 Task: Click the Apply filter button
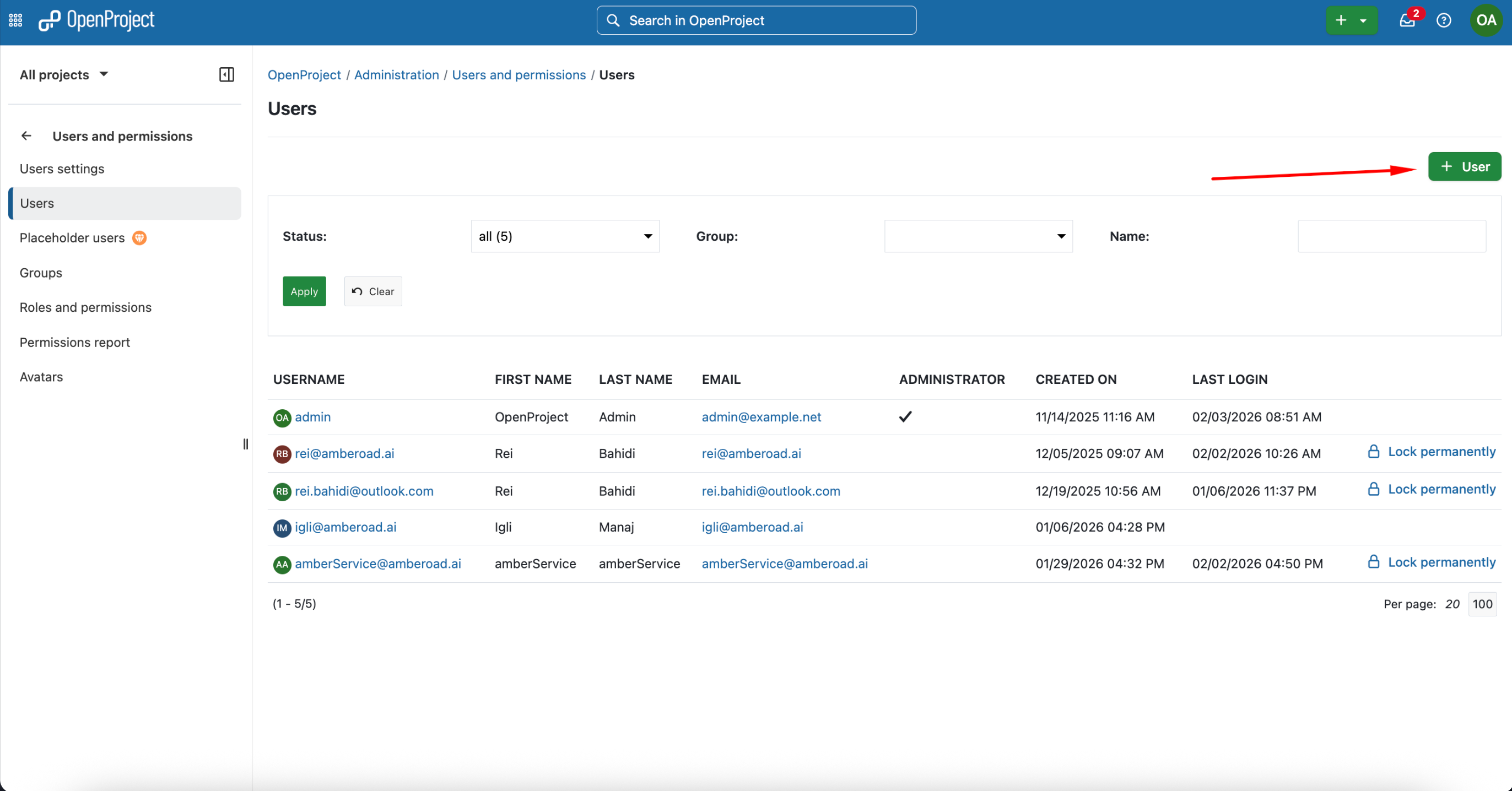pyautogui.click(x=304, y=291)
